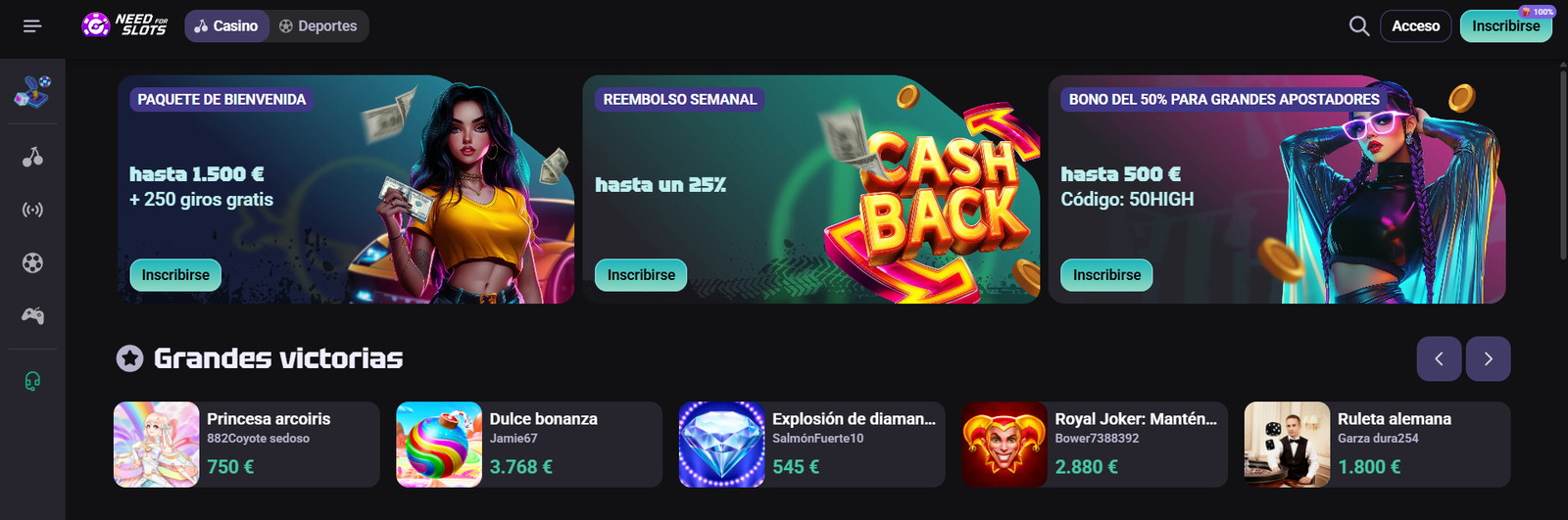Open the headset support icon
This screenshot has width=1568, height=520.
click(x=32, y=381)
